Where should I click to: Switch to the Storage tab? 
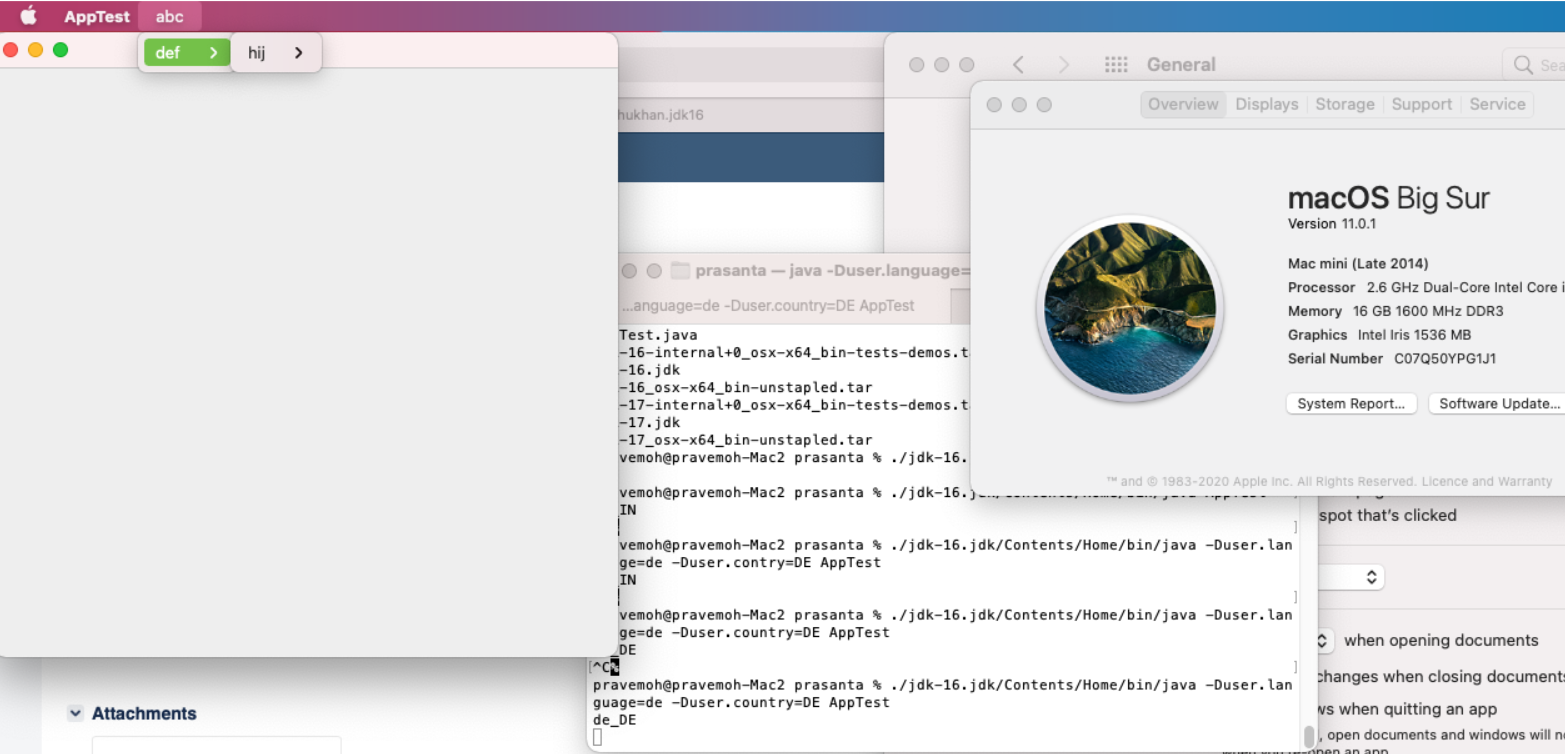(x=1344, y=104)
